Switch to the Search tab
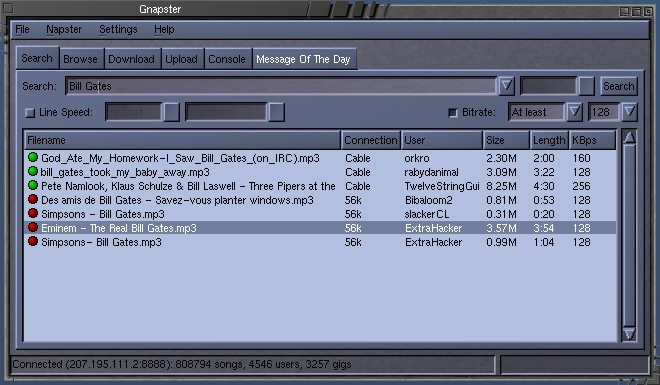This screenshot has width=660, height=385. click(37, 58)
